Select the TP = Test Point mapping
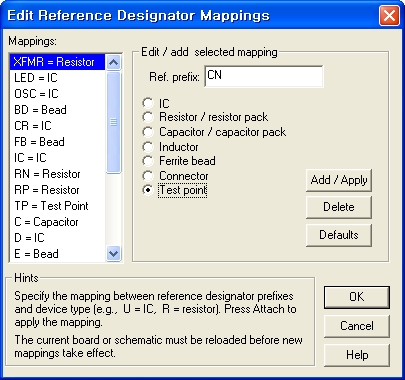 pos(57,206)
